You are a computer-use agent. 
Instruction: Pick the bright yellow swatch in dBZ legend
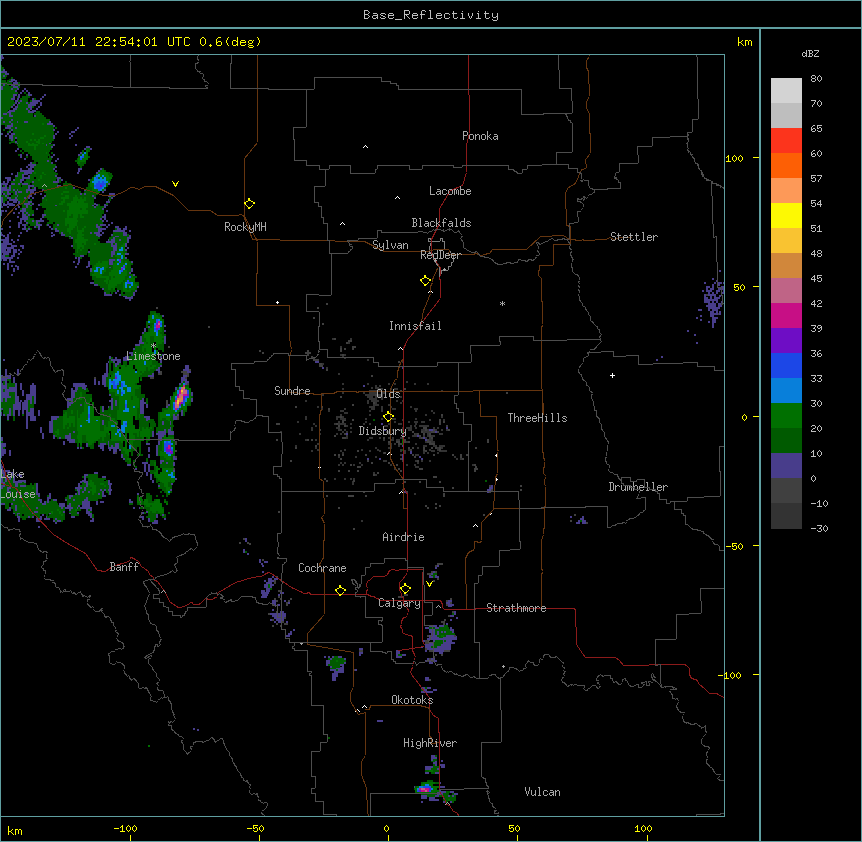(x=786, y=215)
